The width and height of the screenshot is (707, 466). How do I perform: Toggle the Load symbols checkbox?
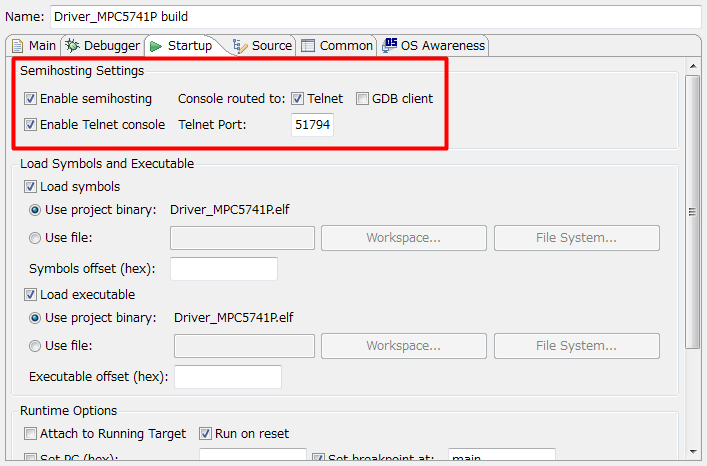pyautogui.click(x=30, y=187)
